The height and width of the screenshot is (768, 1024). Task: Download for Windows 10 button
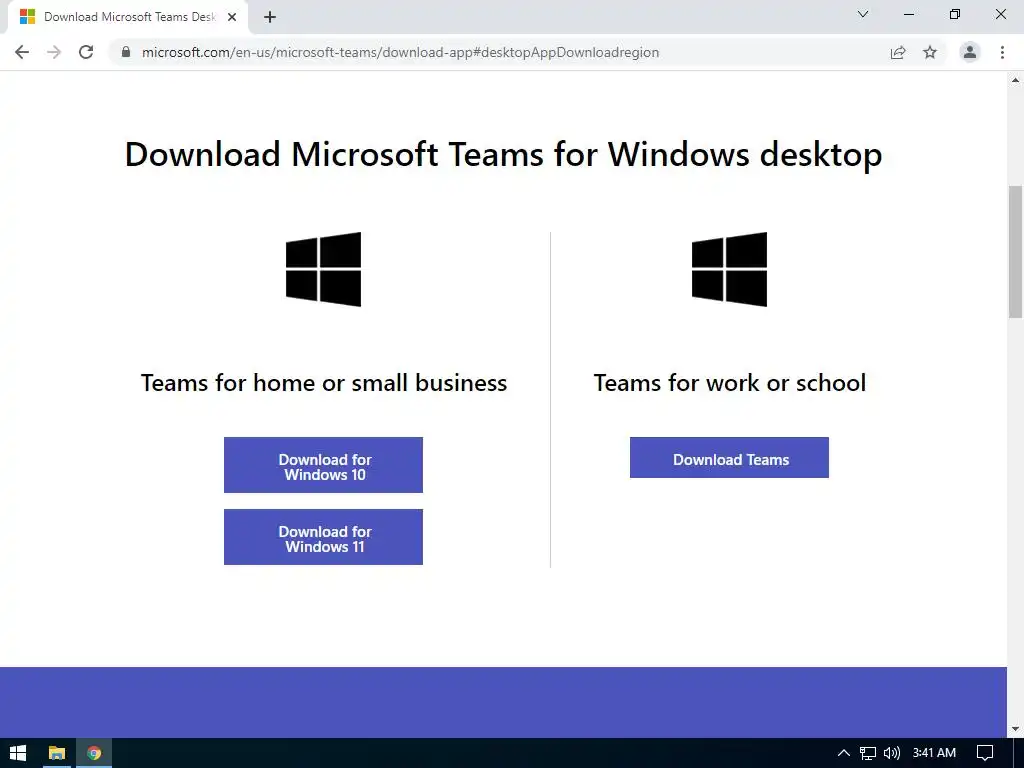(x=323, y=465)
